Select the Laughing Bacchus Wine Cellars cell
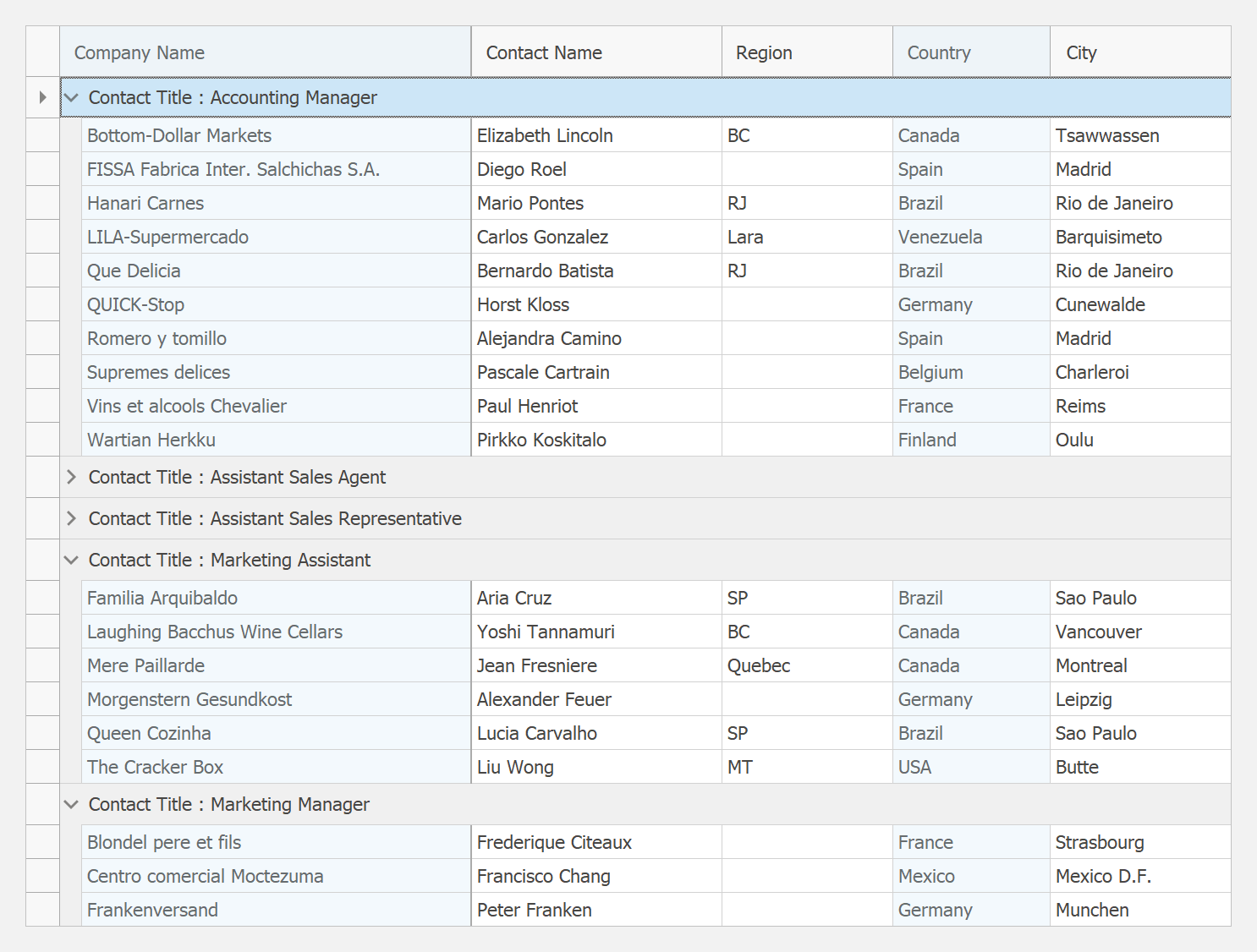Image resolution: width=1257 pixels, height=952 pixels. tap(215, 632)
